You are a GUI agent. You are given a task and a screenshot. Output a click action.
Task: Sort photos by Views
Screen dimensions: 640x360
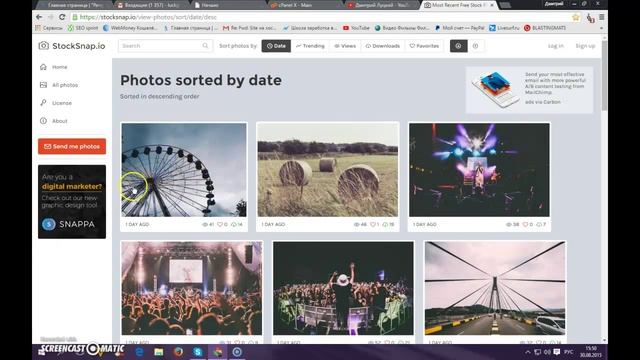tap(345, 46)
